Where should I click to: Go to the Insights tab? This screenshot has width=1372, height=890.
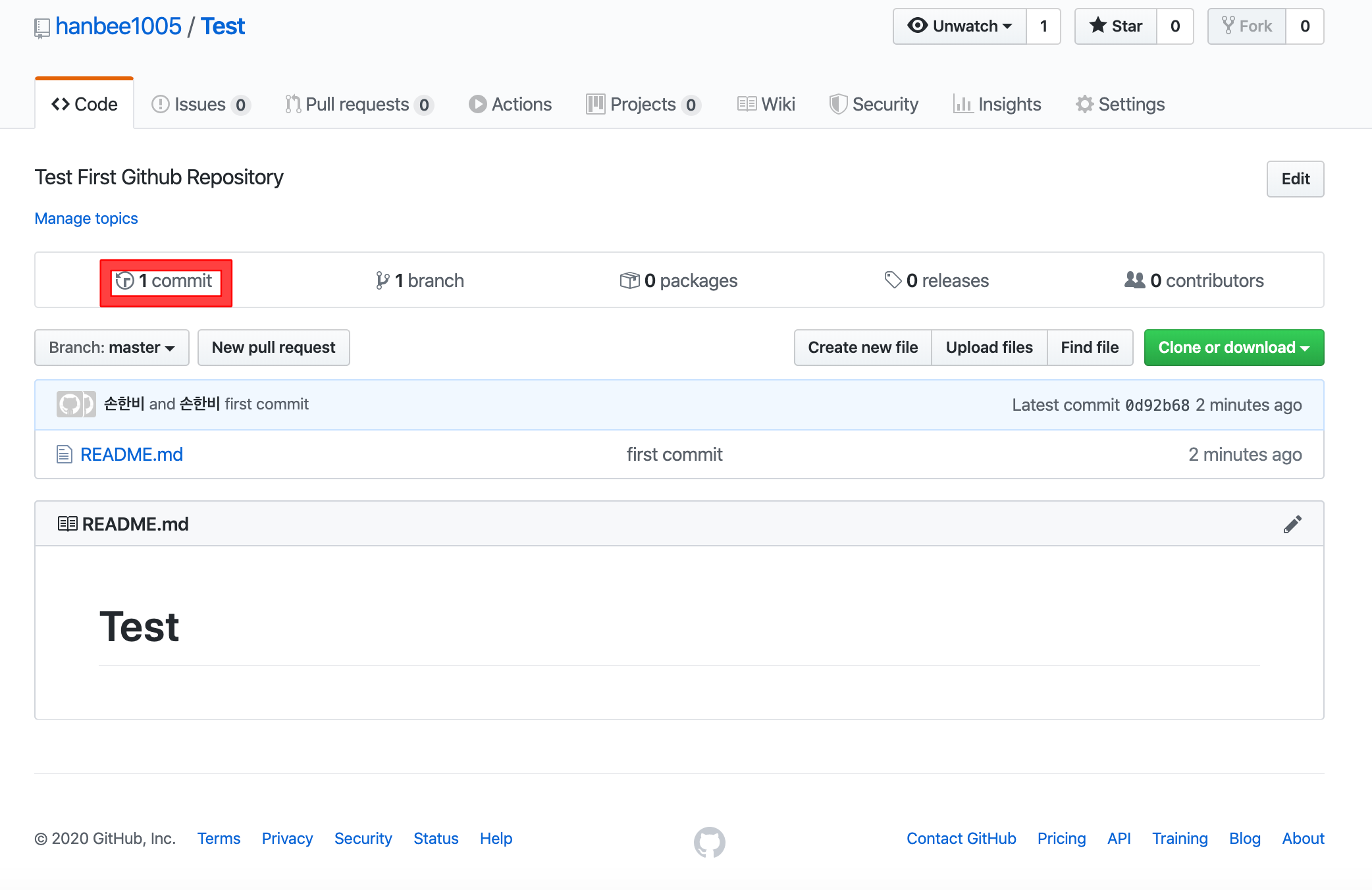pyautogui.click(x=997, y=105)
